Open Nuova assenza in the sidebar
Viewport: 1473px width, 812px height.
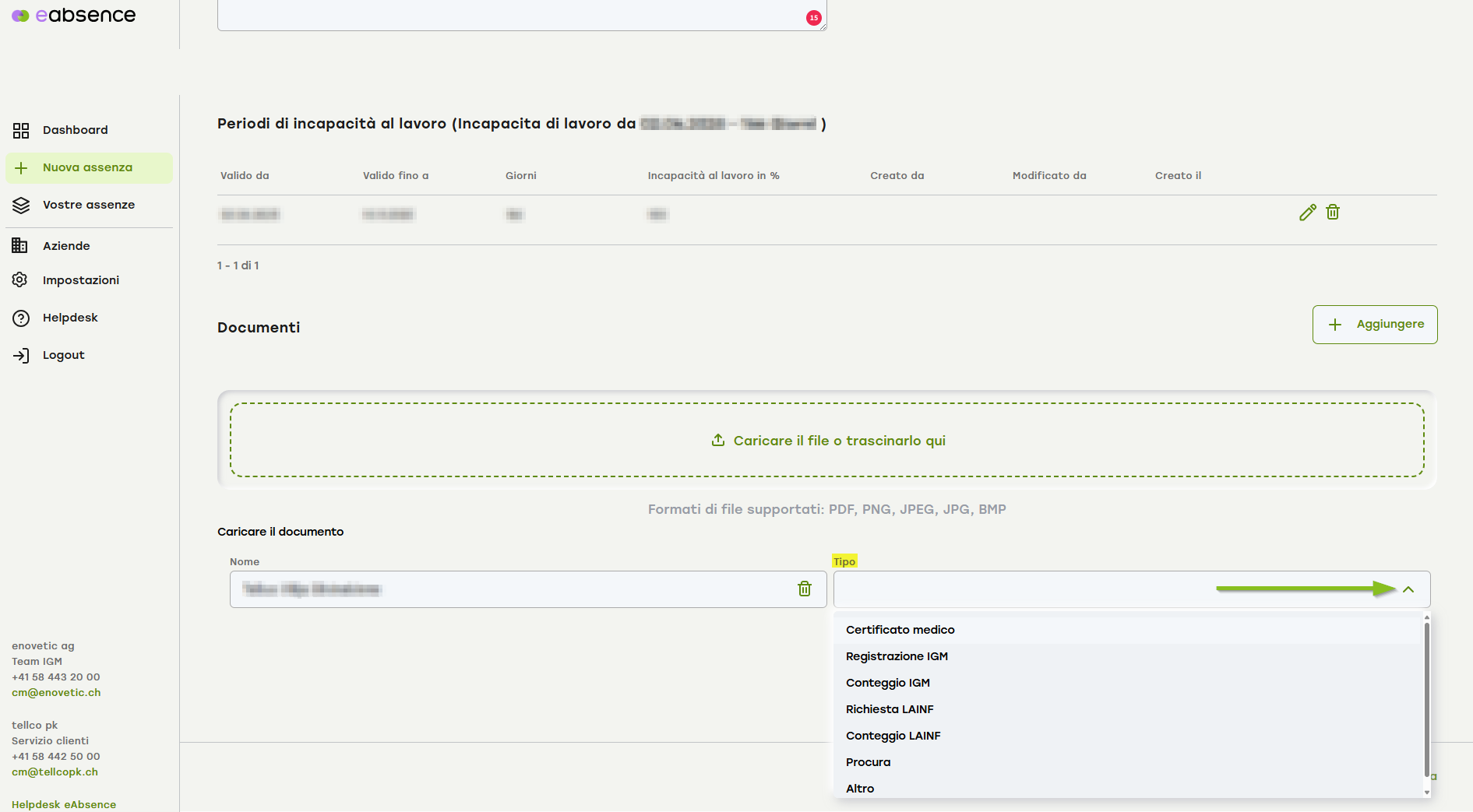click(x=87, y=168)
